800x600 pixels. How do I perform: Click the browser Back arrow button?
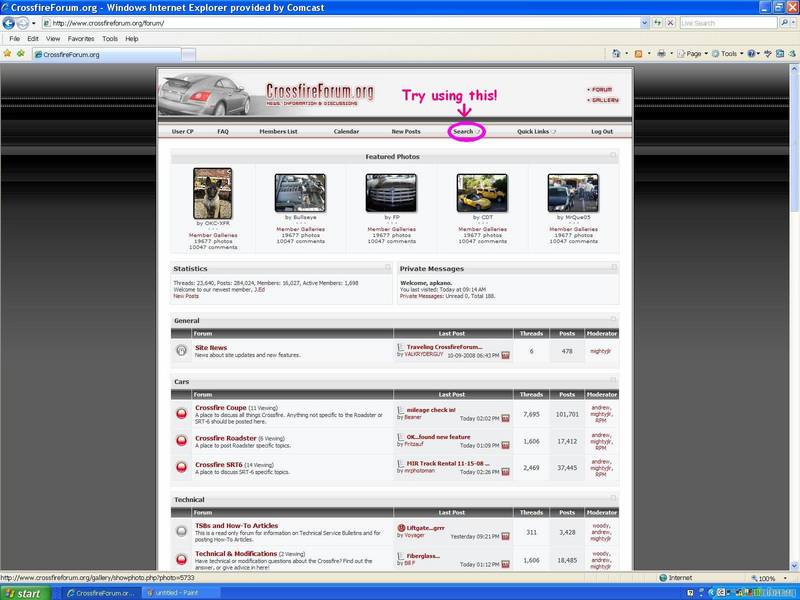10,23
